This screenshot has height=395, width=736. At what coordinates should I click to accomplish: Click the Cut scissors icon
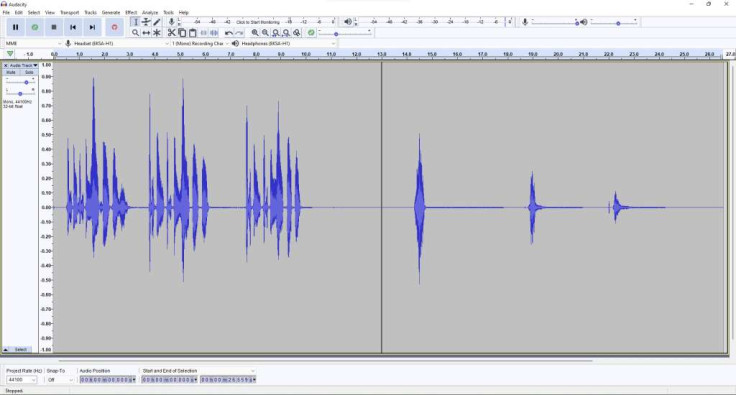171,33
